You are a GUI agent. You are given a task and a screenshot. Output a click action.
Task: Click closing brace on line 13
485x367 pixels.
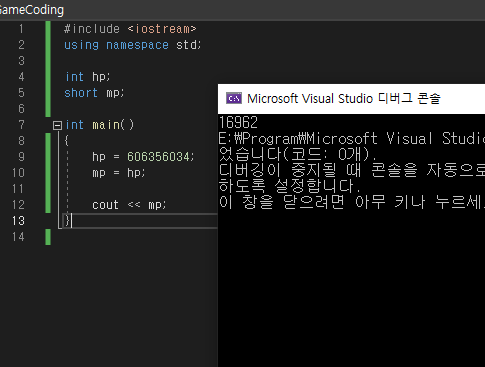(x=67, y=221)
